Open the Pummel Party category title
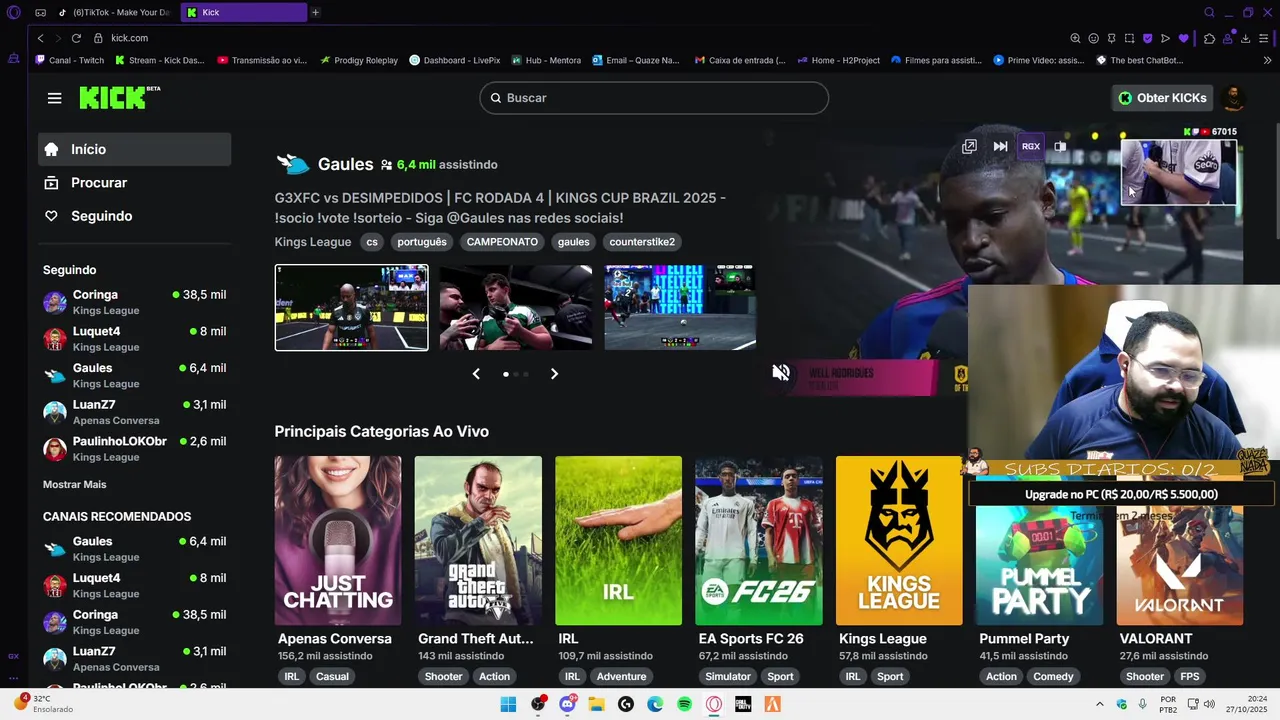The width and height of the screenshot is (1280, 720). pos(1024,639)
